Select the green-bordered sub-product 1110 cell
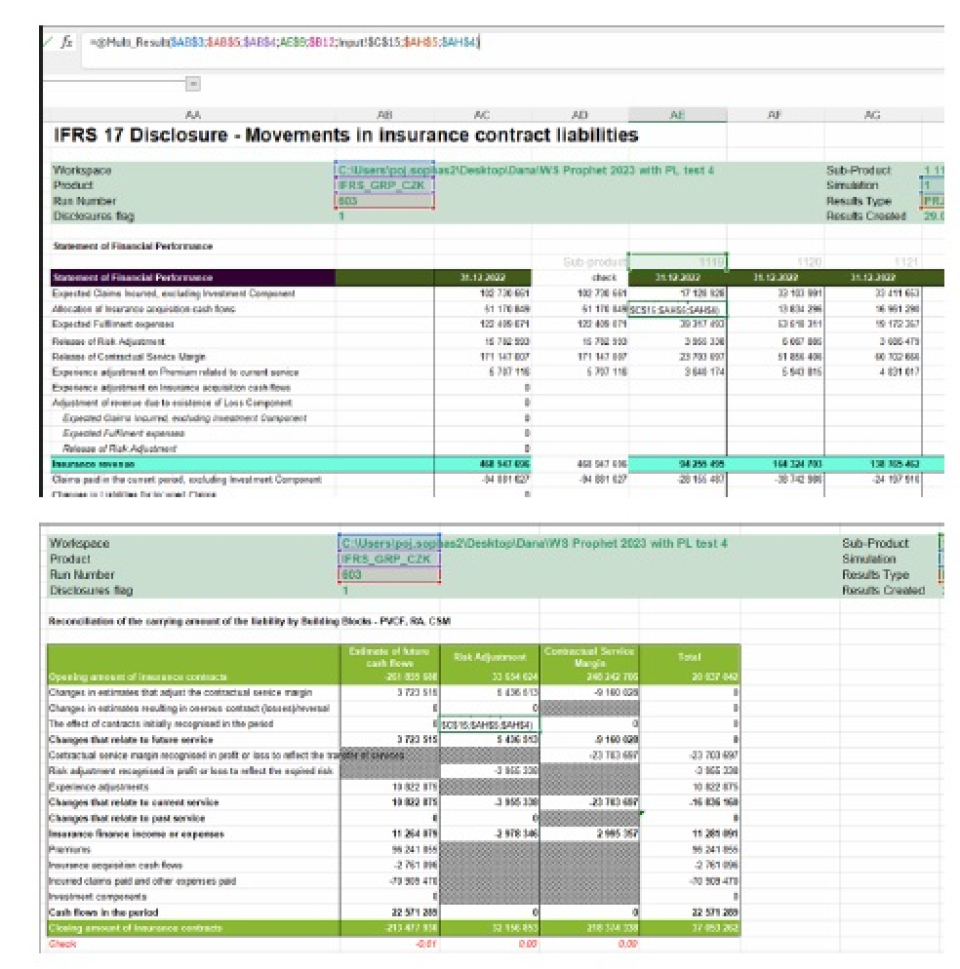960x969 pixels. (x=677, y=261)
